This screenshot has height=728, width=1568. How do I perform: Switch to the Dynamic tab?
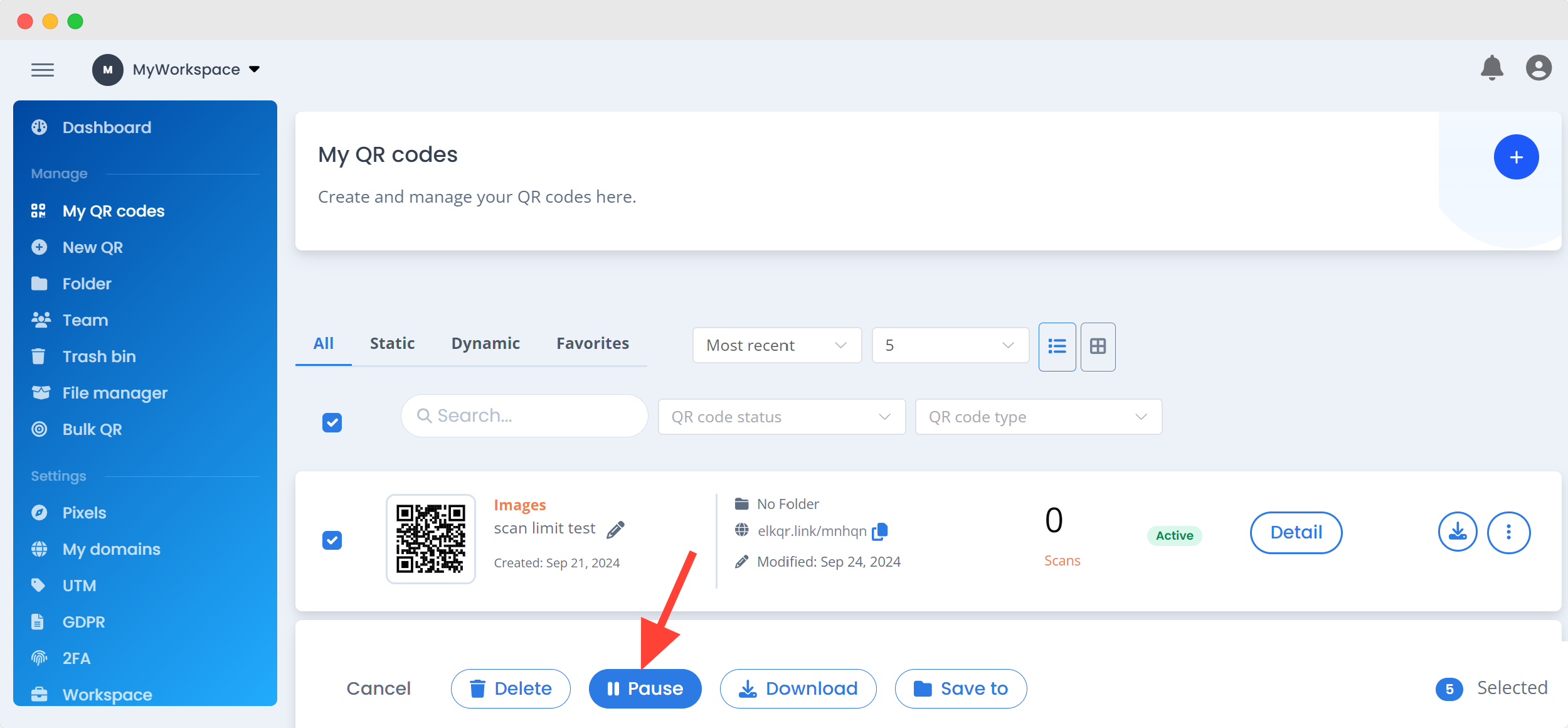tap(485, 343)
